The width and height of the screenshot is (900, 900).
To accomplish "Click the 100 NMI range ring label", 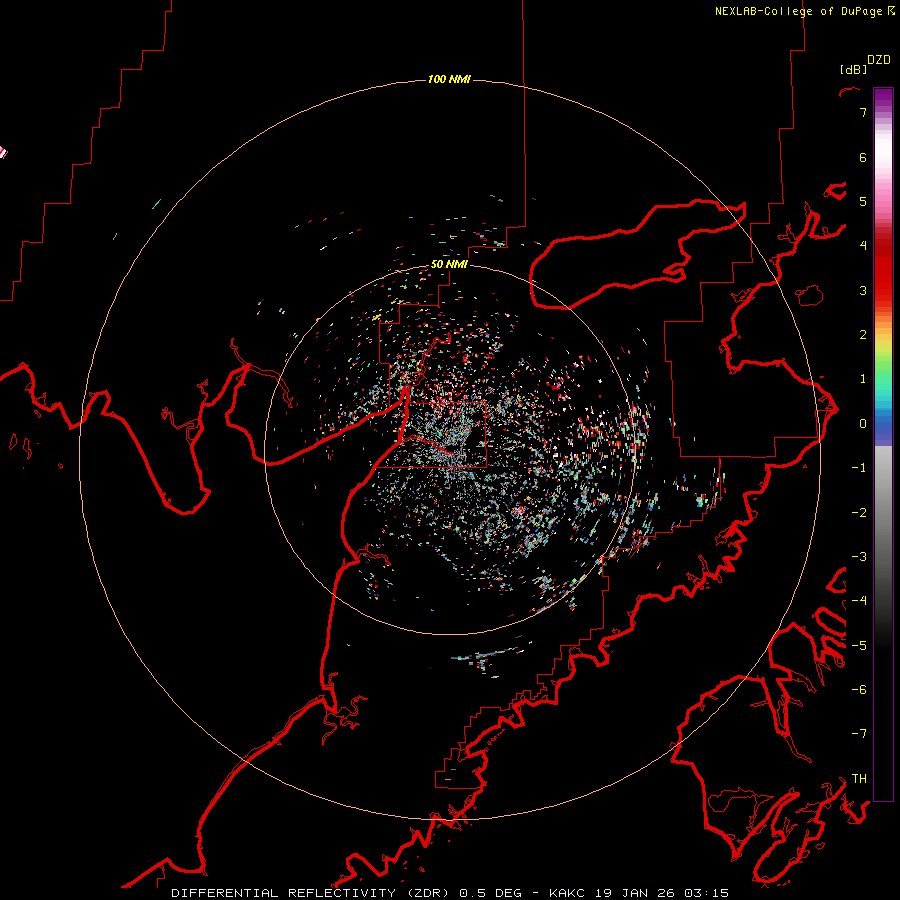I will [449, 79].
